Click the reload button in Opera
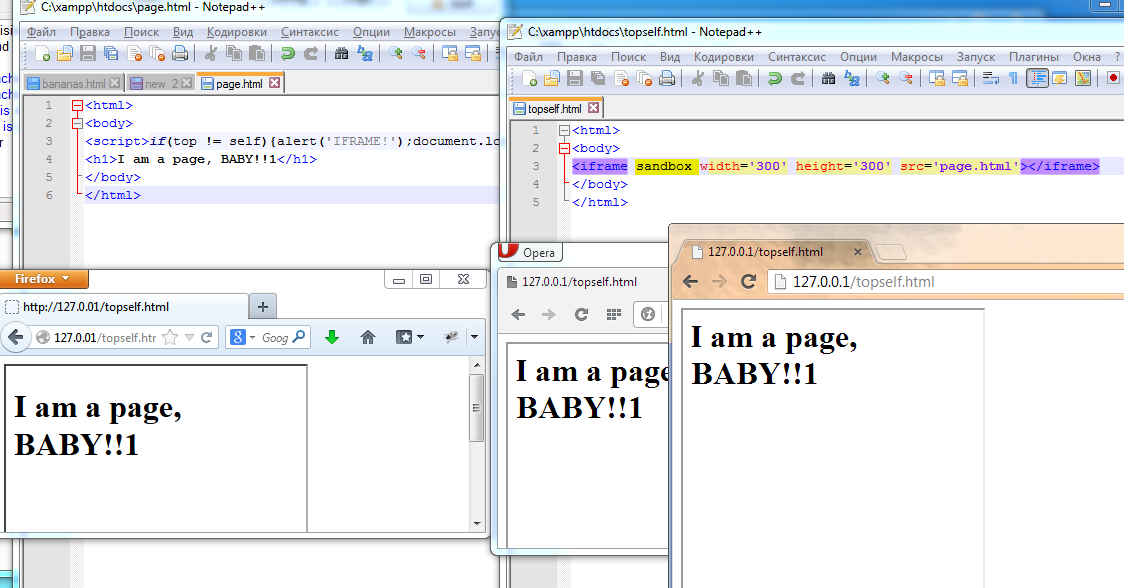The image size is (1124, 588). [581, 314]
